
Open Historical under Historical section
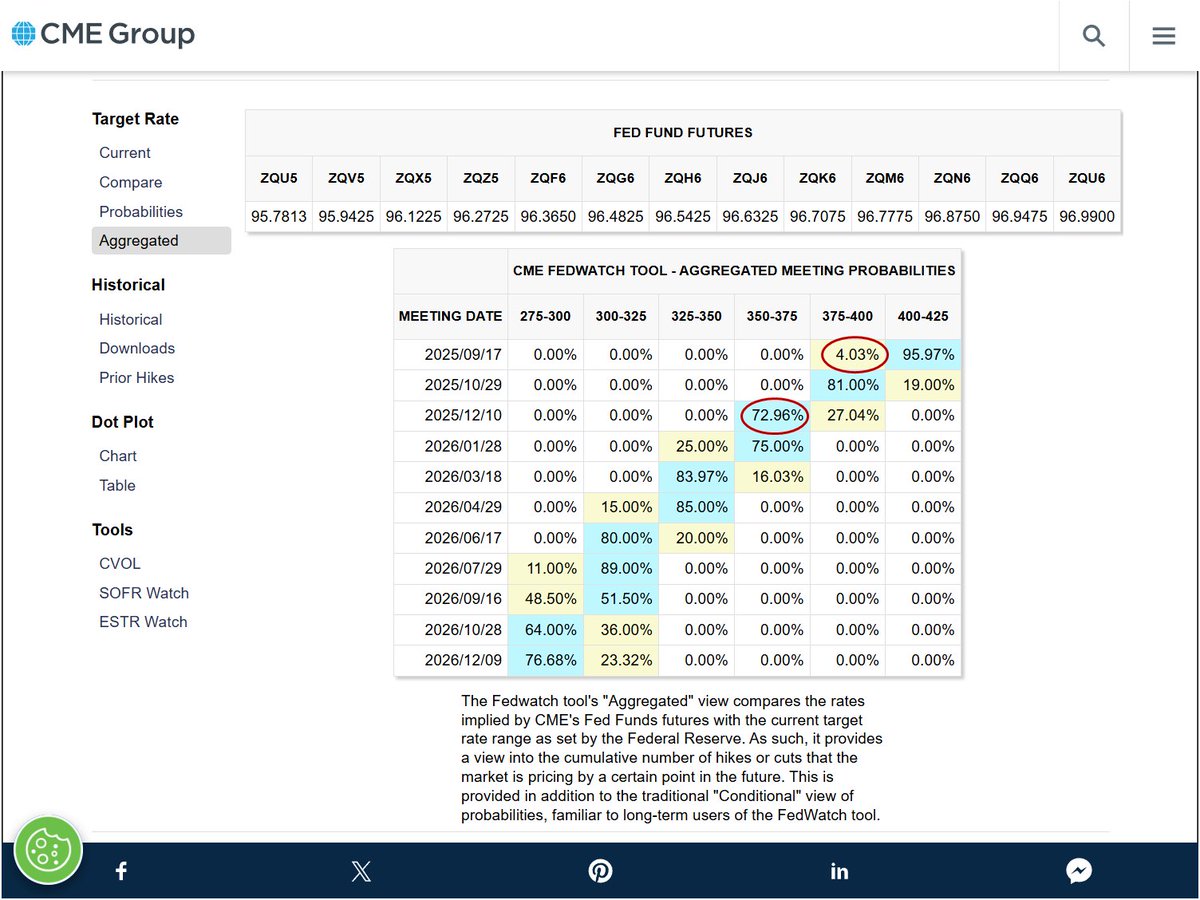click(x=130, y=319)
